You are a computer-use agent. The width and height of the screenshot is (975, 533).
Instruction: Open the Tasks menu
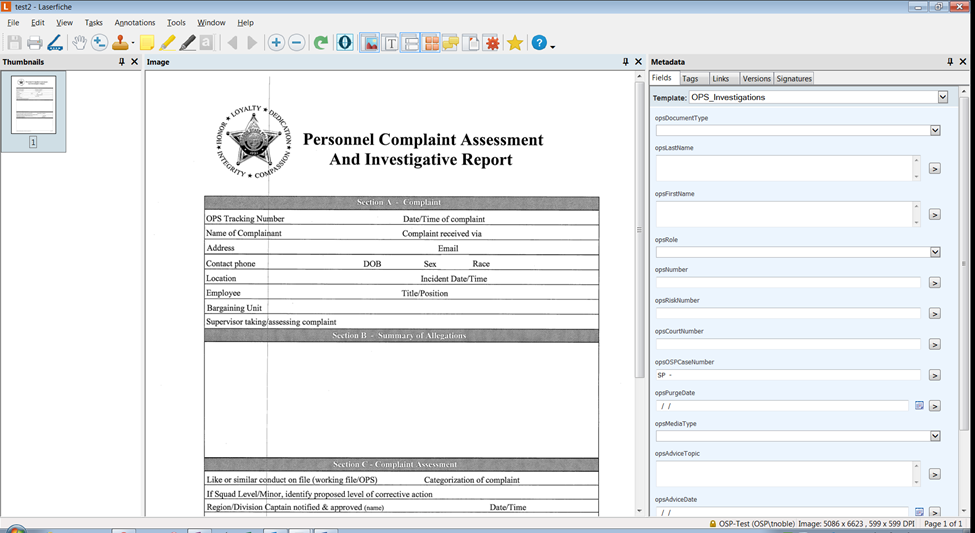pos(93,22)
